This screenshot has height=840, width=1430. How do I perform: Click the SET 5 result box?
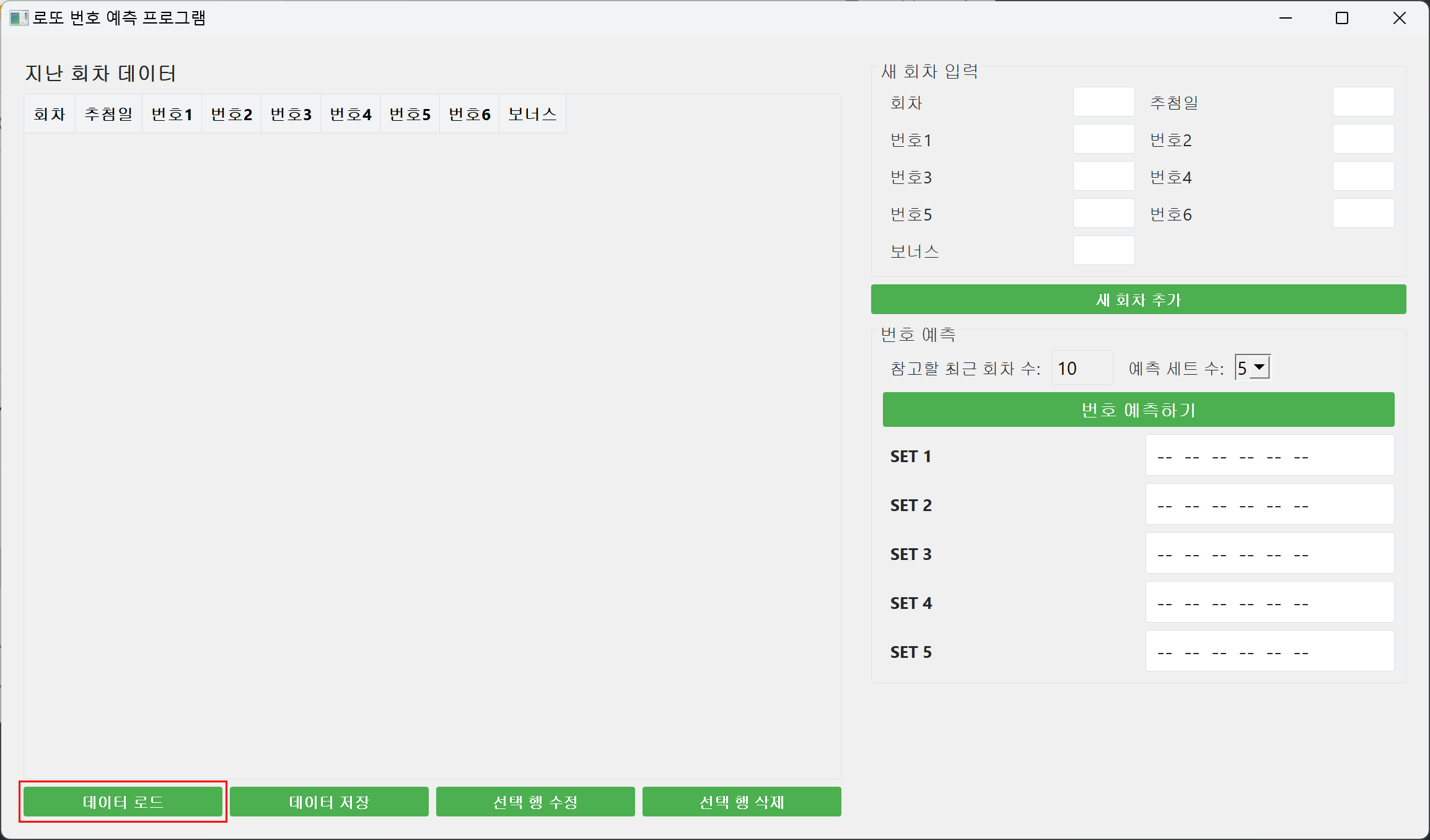coord(1270,651)
